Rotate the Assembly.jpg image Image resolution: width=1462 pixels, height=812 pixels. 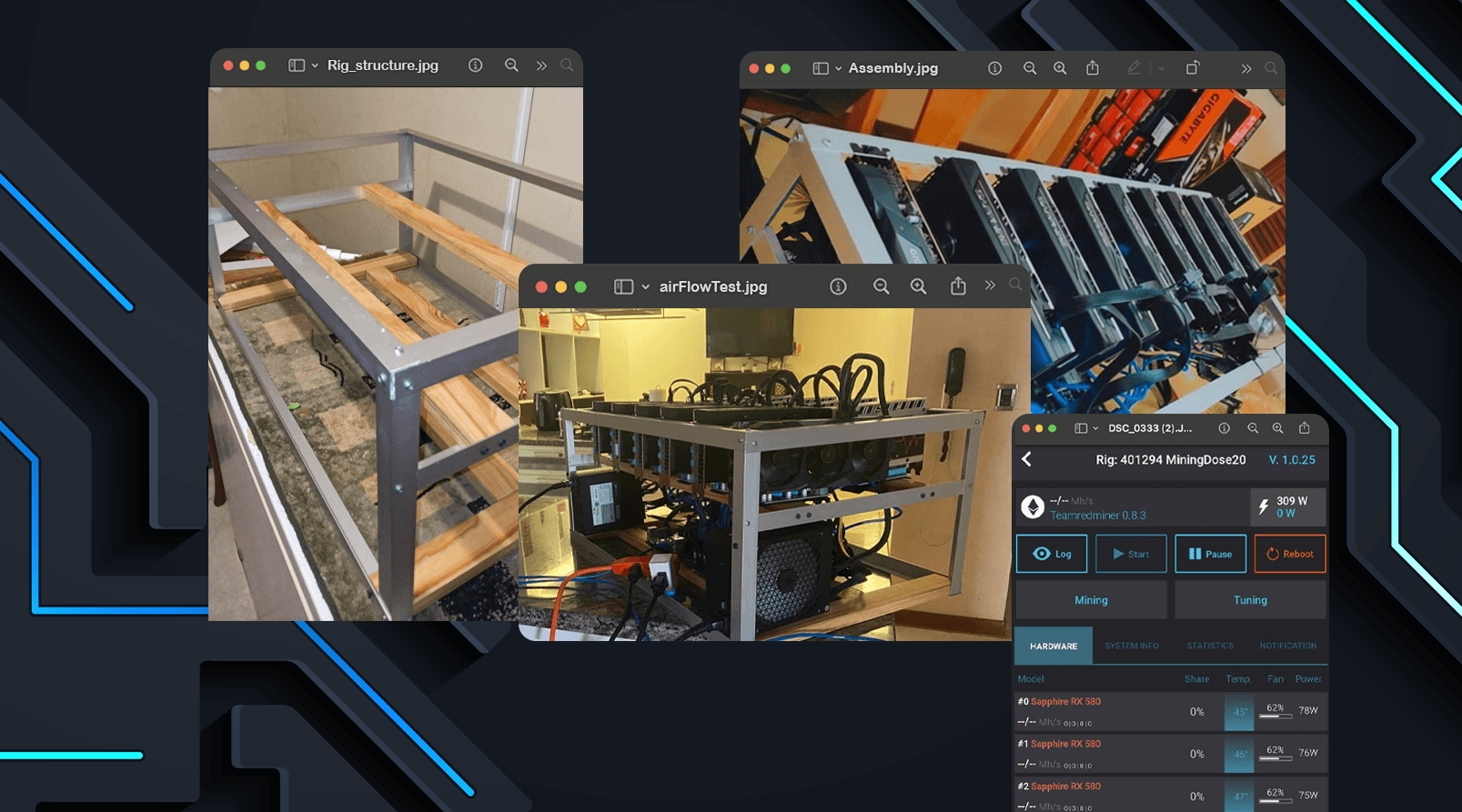coord(1193,67)
